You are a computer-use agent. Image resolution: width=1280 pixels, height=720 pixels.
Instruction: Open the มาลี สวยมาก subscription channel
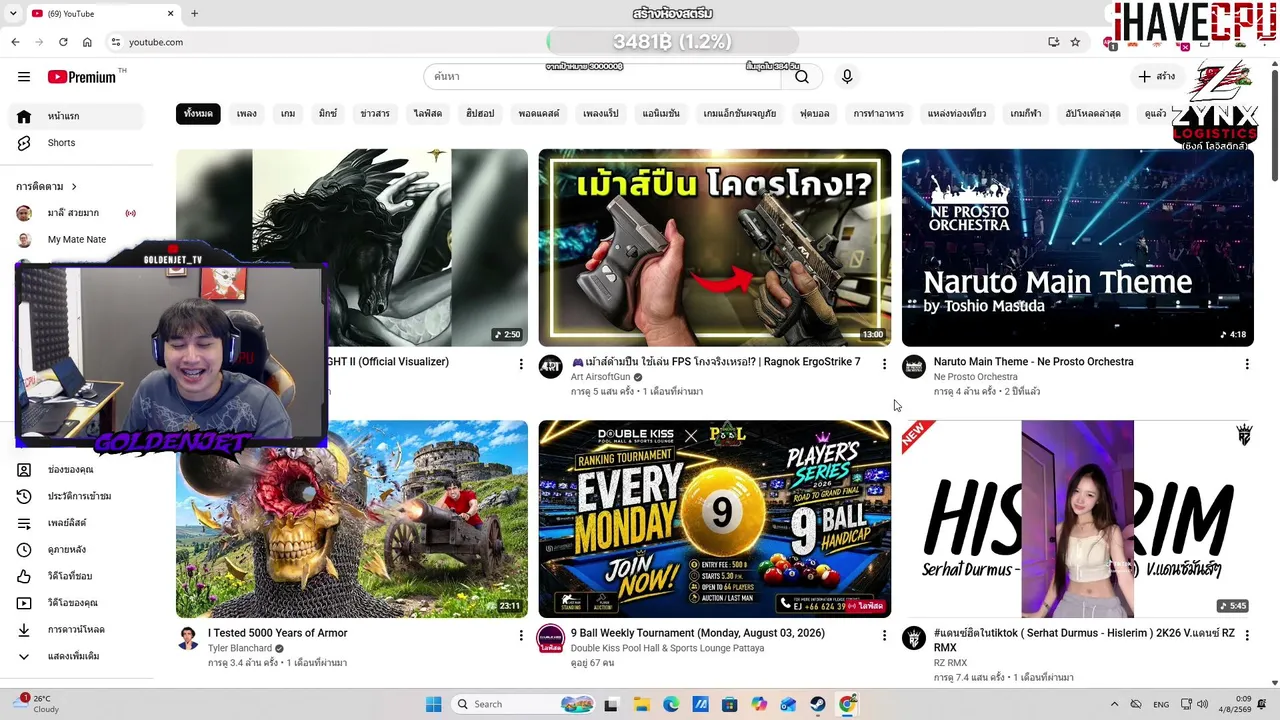coord(76,213)
